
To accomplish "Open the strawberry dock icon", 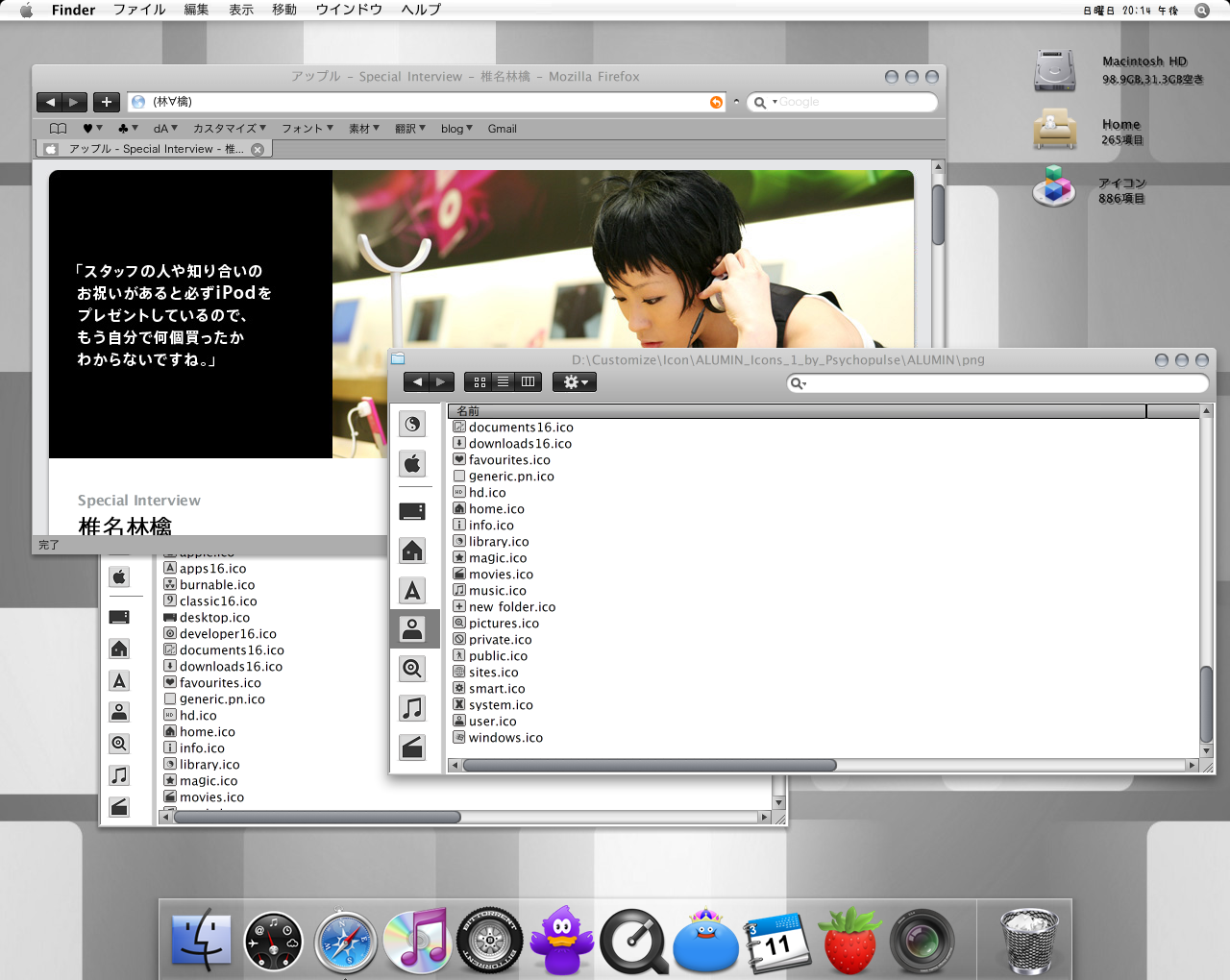I will click(x=849, y=940).
